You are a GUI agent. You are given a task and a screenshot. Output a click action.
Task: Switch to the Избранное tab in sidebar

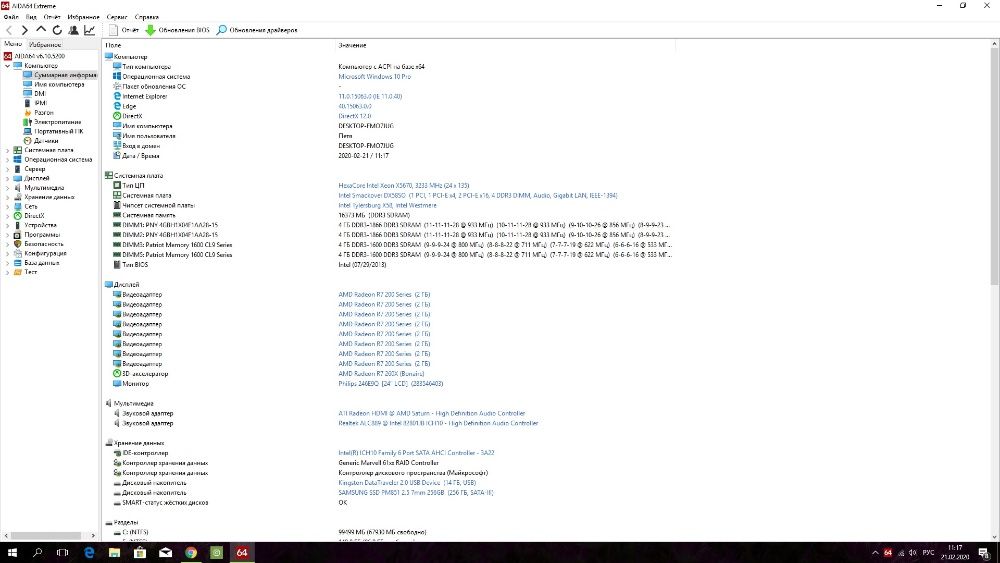click(x=45, y=45)
